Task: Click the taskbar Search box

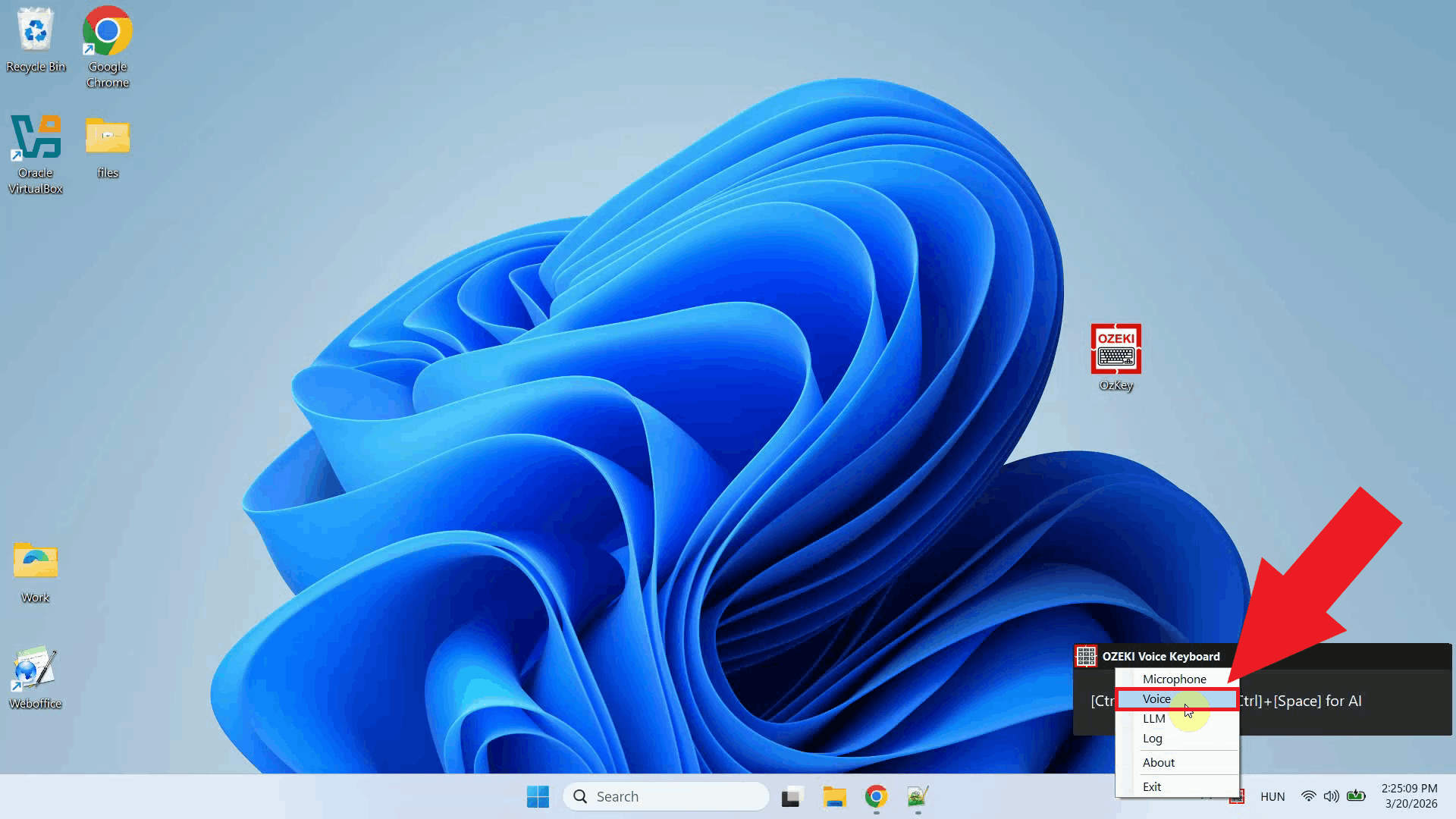Action: click(666, 796)
